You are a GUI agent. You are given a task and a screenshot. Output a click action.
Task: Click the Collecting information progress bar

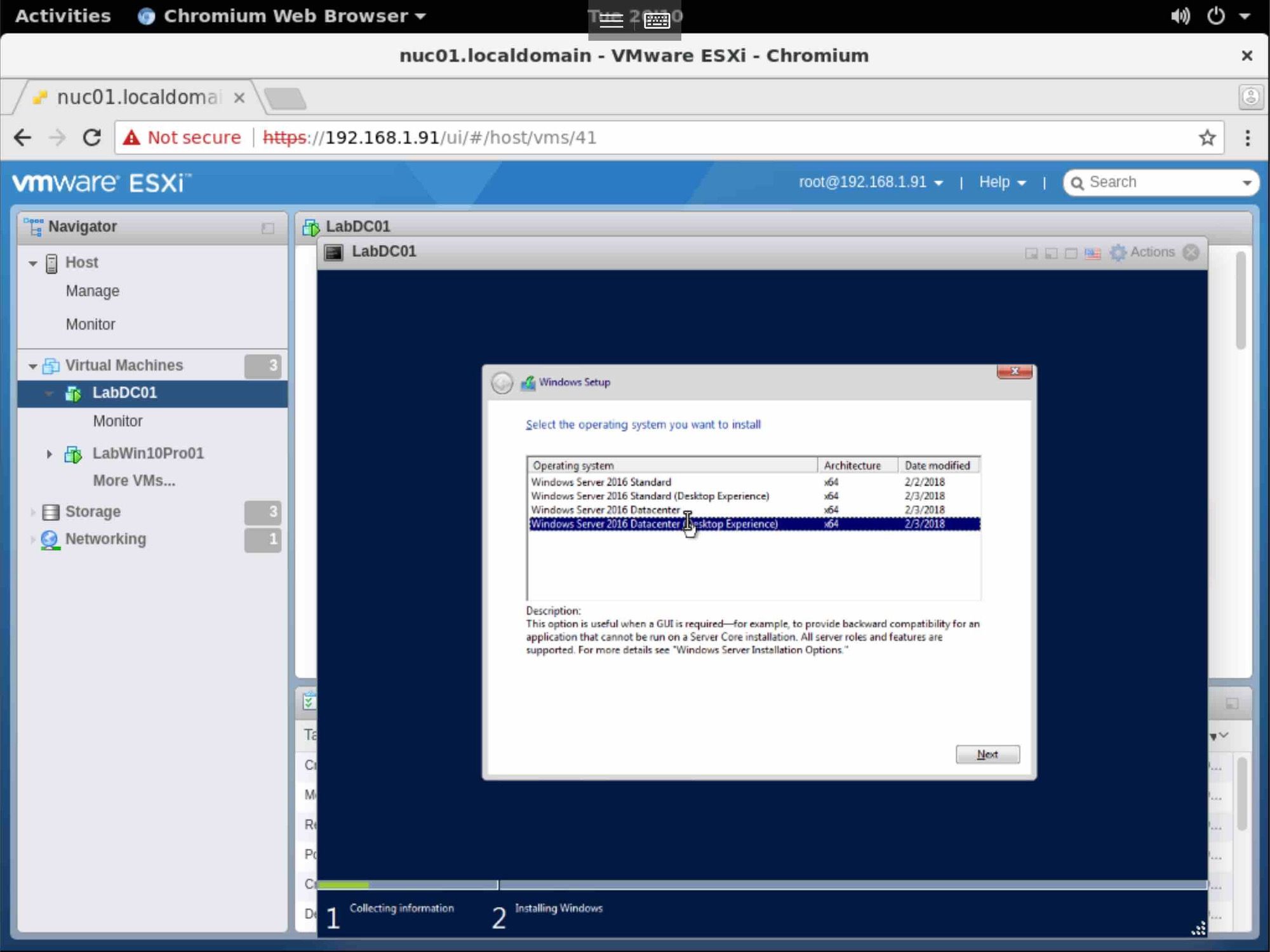[407, 885]
